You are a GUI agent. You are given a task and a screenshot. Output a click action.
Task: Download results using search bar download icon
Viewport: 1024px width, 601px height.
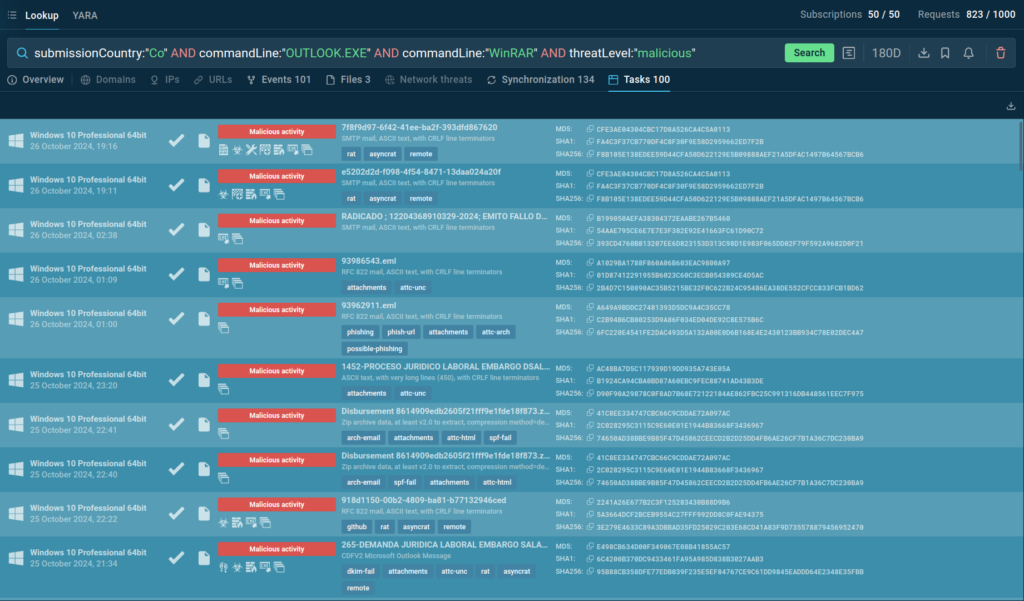923,53
